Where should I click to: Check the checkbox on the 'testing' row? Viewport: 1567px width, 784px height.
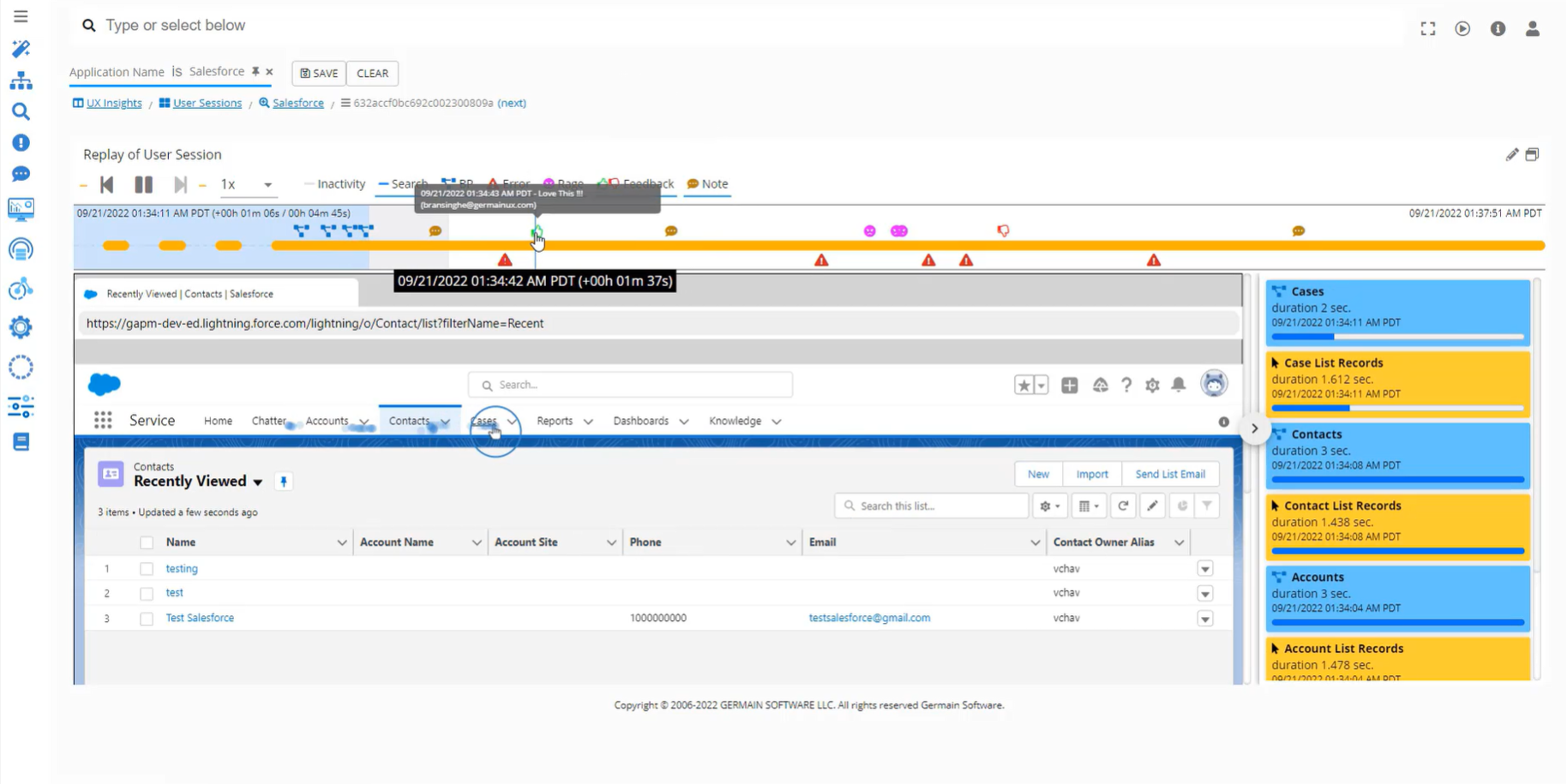pos(146,568)
